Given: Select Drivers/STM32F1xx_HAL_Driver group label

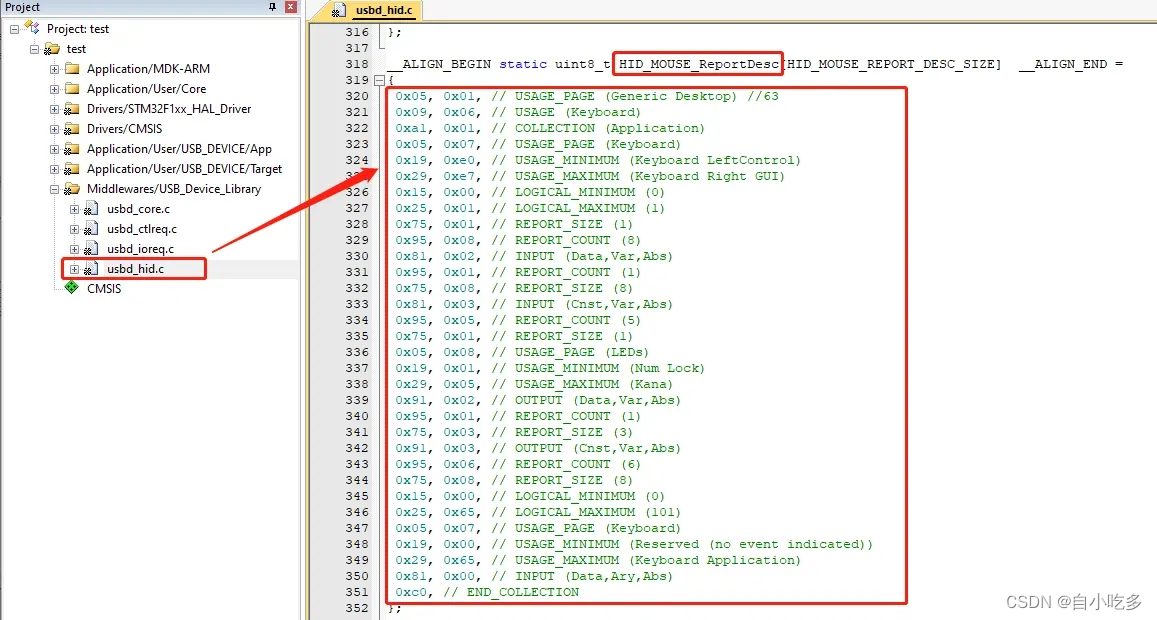Looking at the screenshot, I should tap(169, 108).
